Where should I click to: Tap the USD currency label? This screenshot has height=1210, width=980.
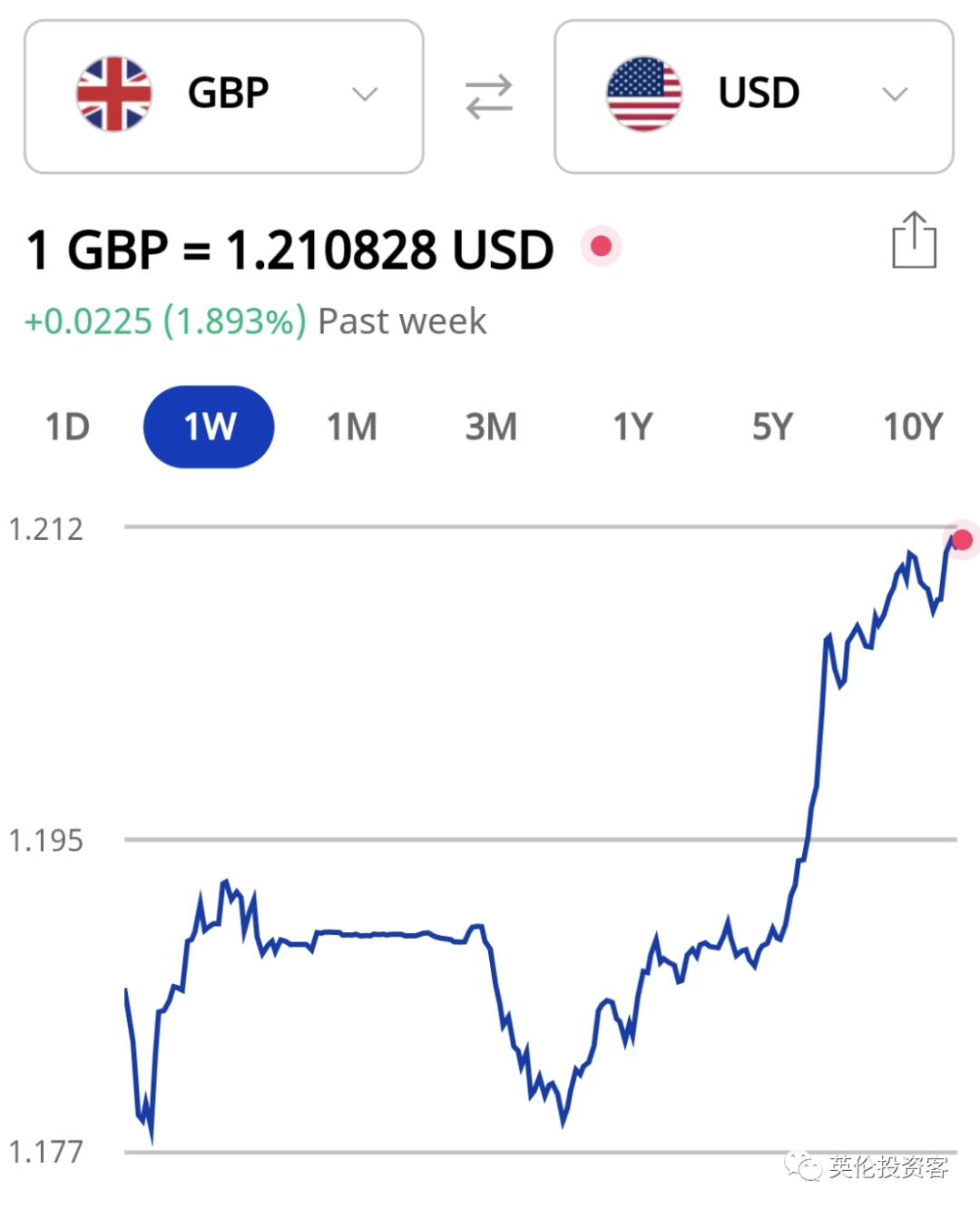[x=759, y=93]
